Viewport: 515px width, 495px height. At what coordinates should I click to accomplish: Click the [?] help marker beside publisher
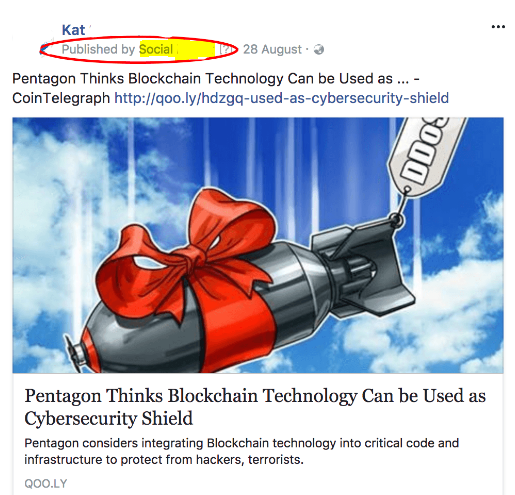pos(225,49)
